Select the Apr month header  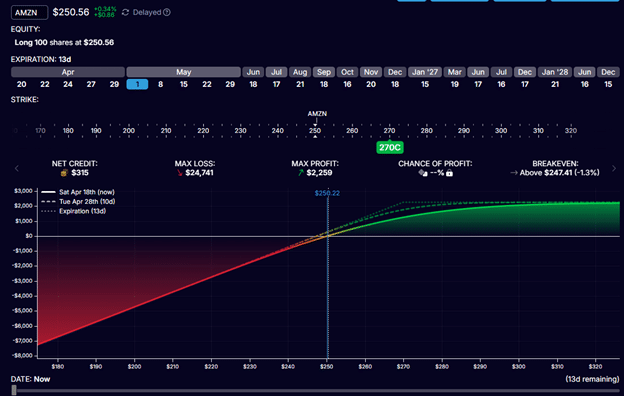(68, 72)
